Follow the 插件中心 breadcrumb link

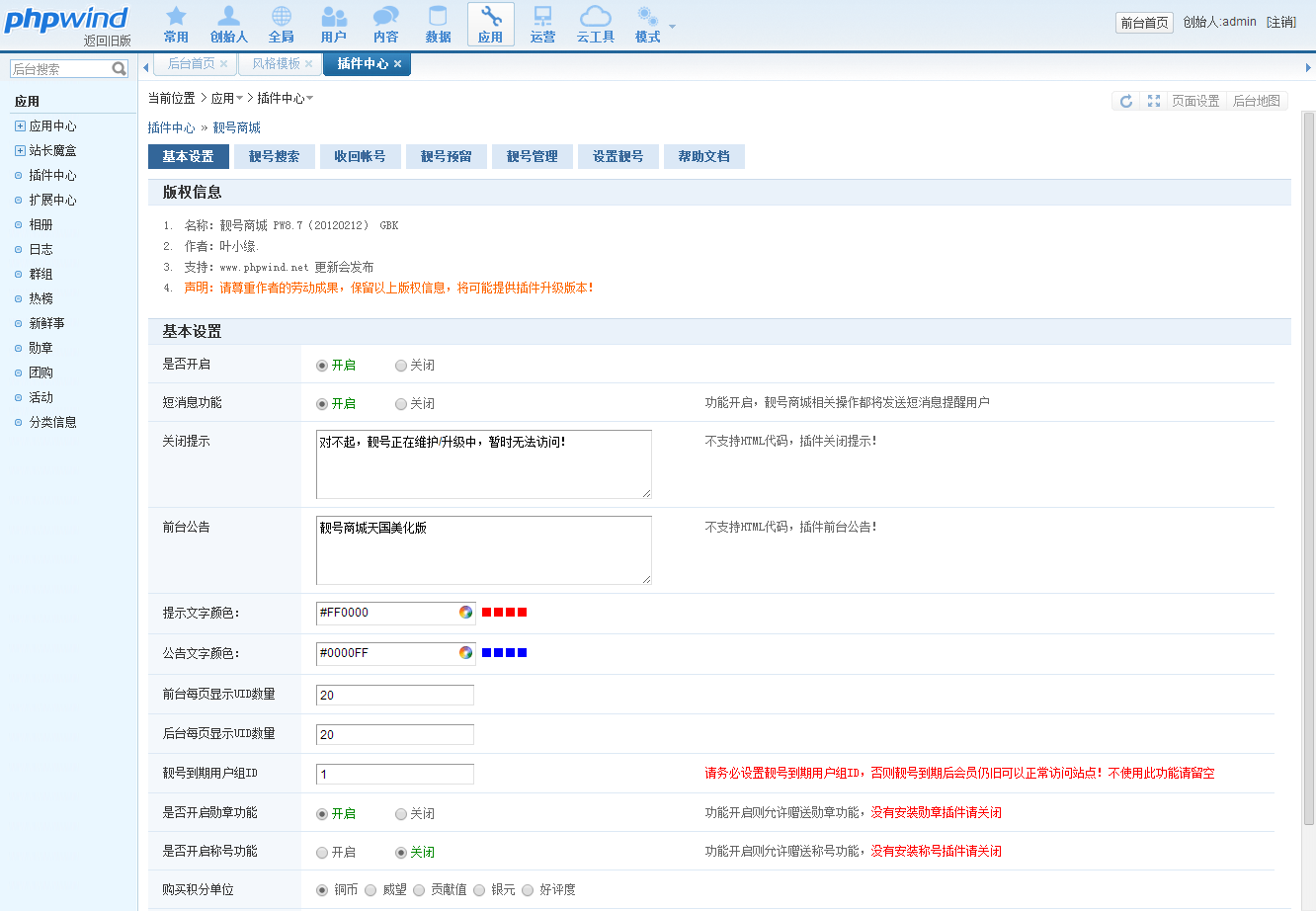point(171,128)
